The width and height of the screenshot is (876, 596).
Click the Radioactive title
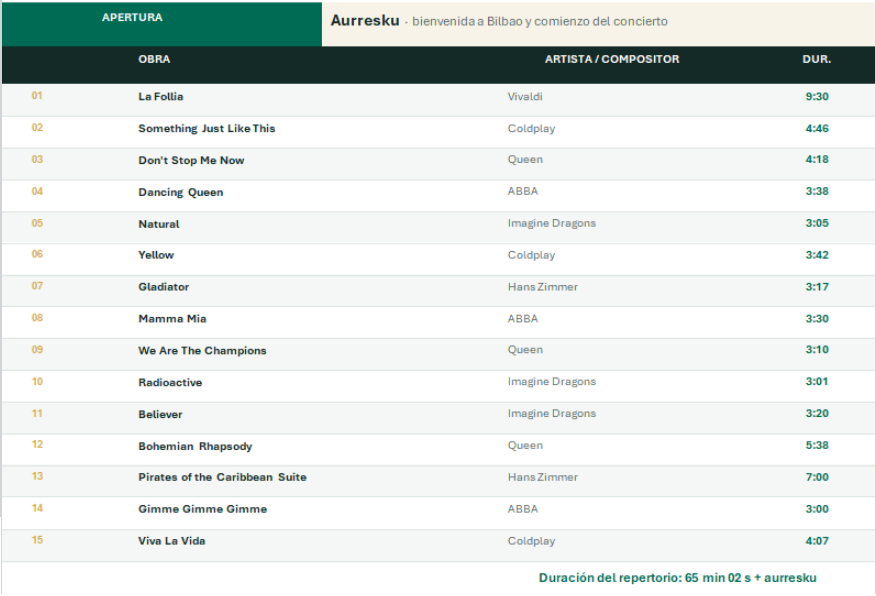(170, 382)
